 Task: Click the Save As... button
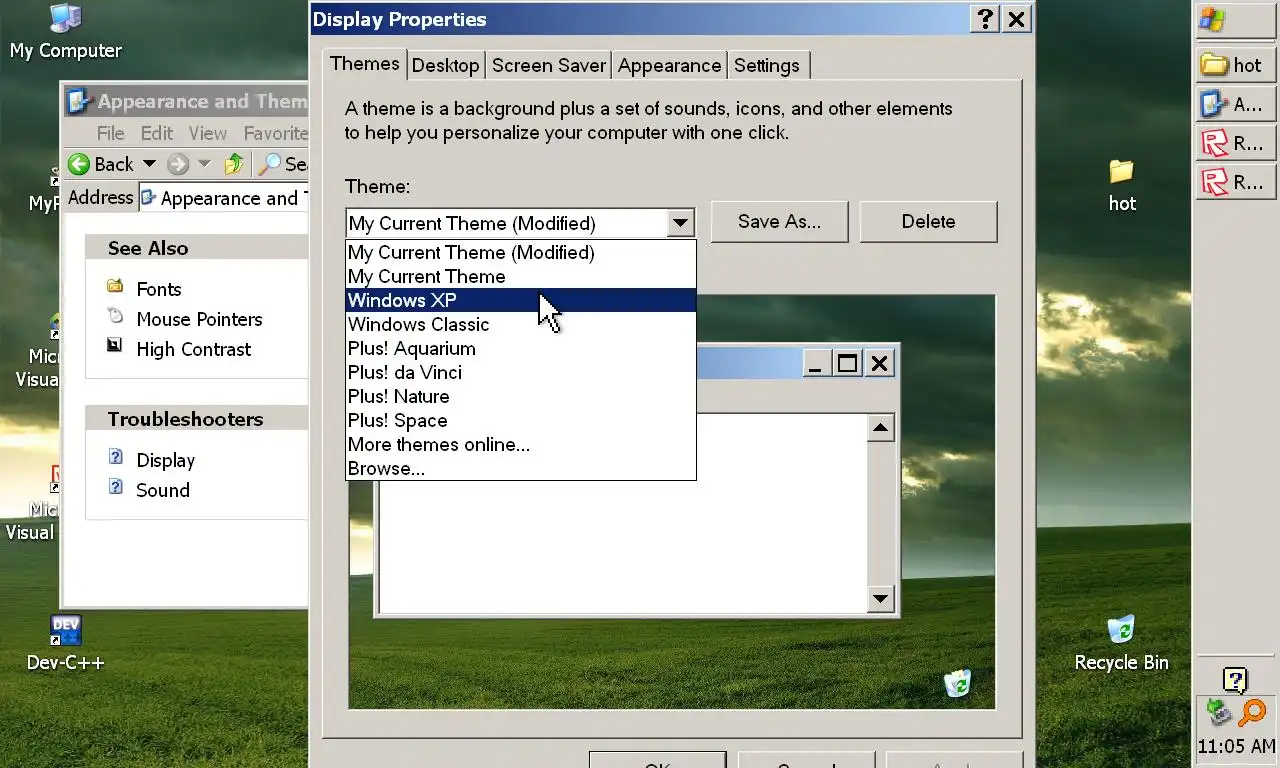[x=779, y=222]
